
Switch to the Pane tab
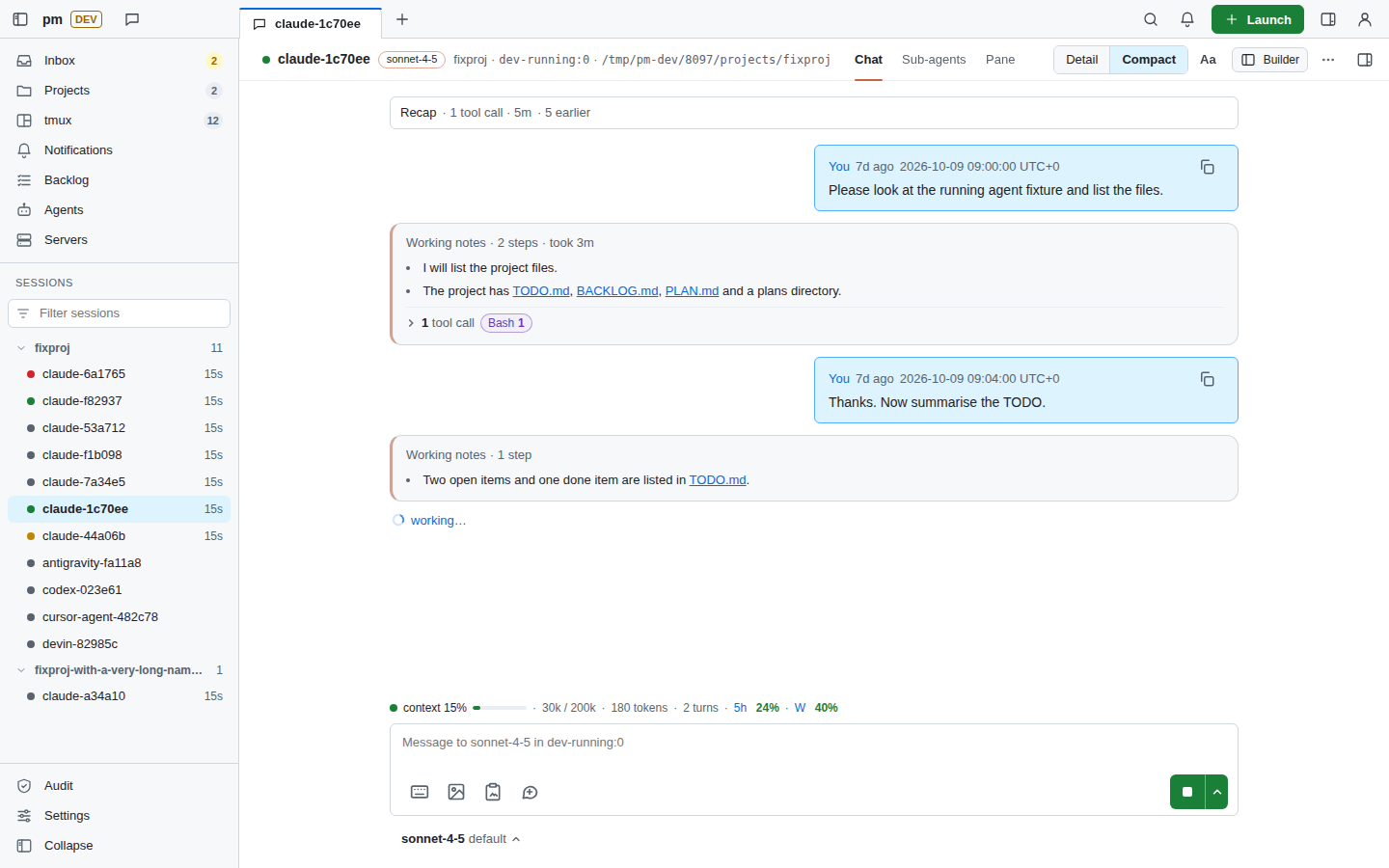[1000, 60]
